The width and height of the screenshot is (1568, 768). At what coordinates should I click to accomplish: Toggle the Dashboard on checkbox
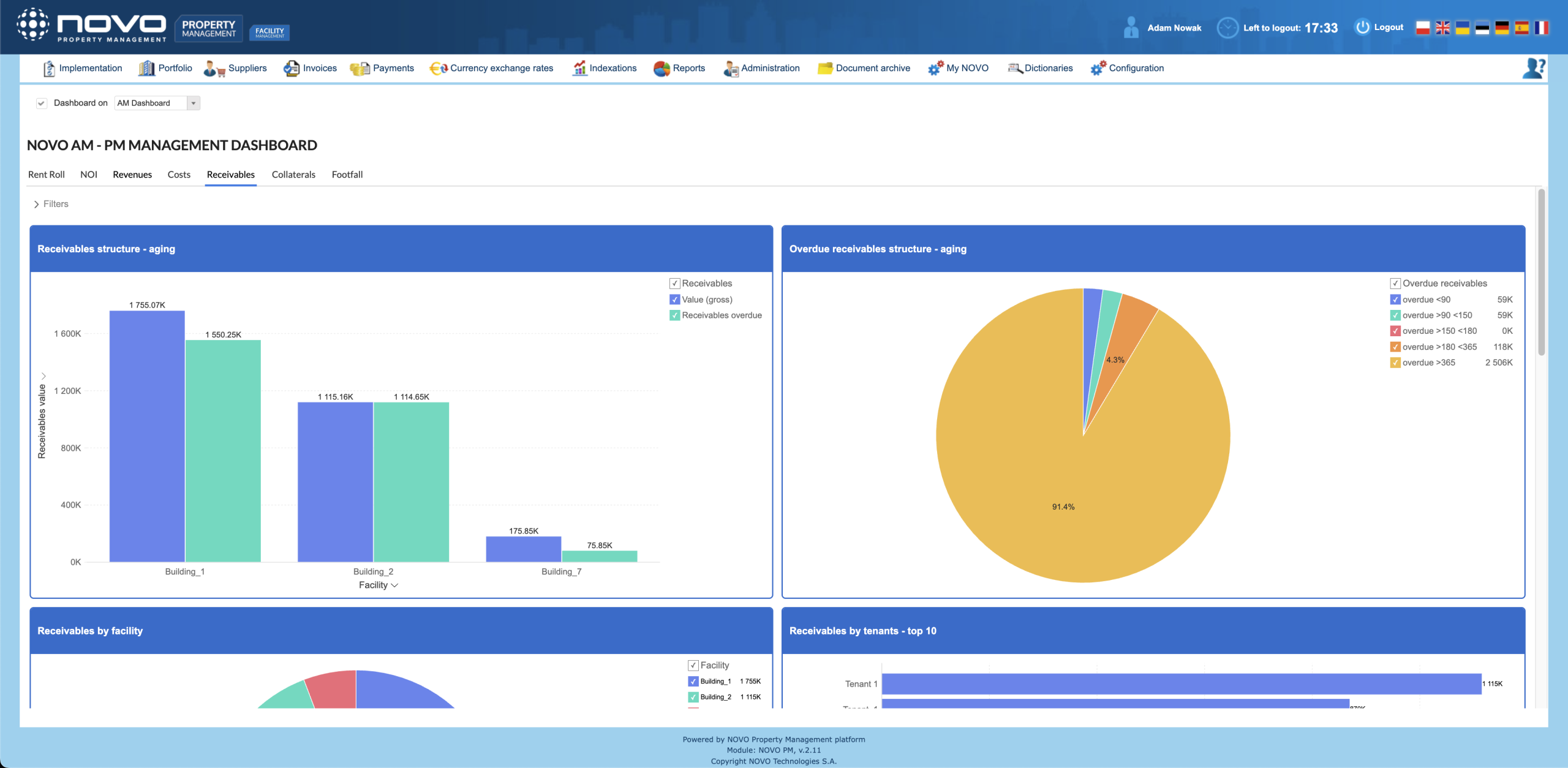(x=41, y=103)
